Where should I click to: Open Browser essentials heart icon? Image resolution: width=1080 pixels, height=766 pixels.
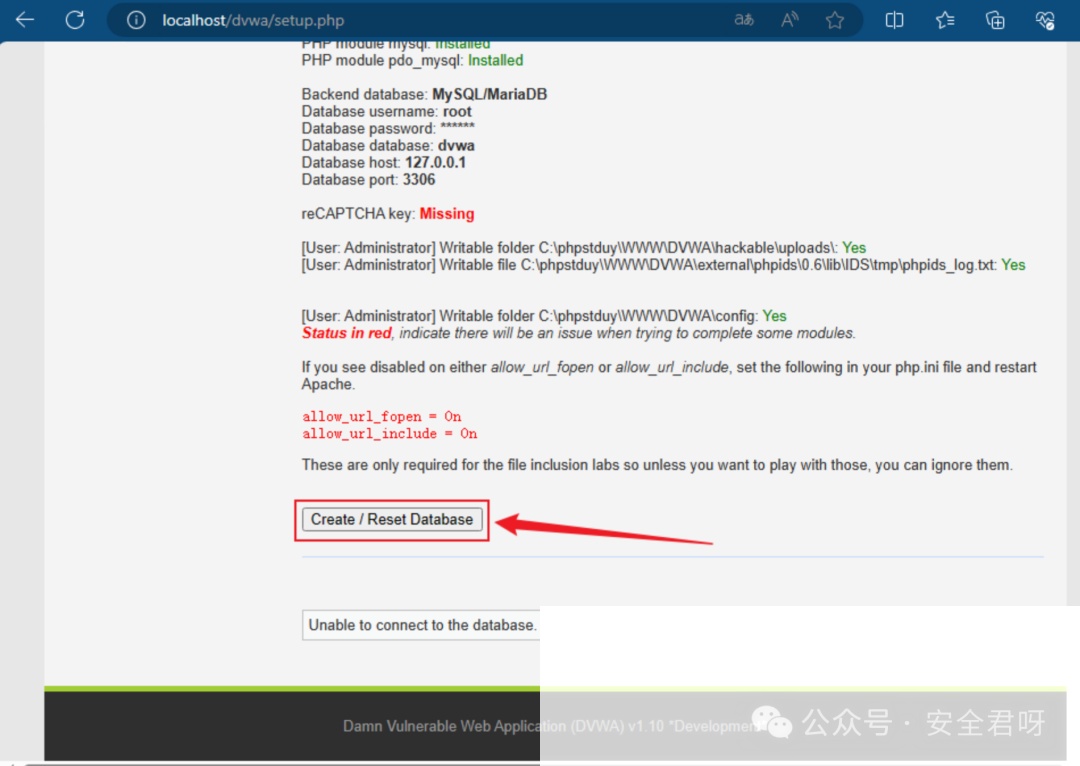click(1045, 20)
